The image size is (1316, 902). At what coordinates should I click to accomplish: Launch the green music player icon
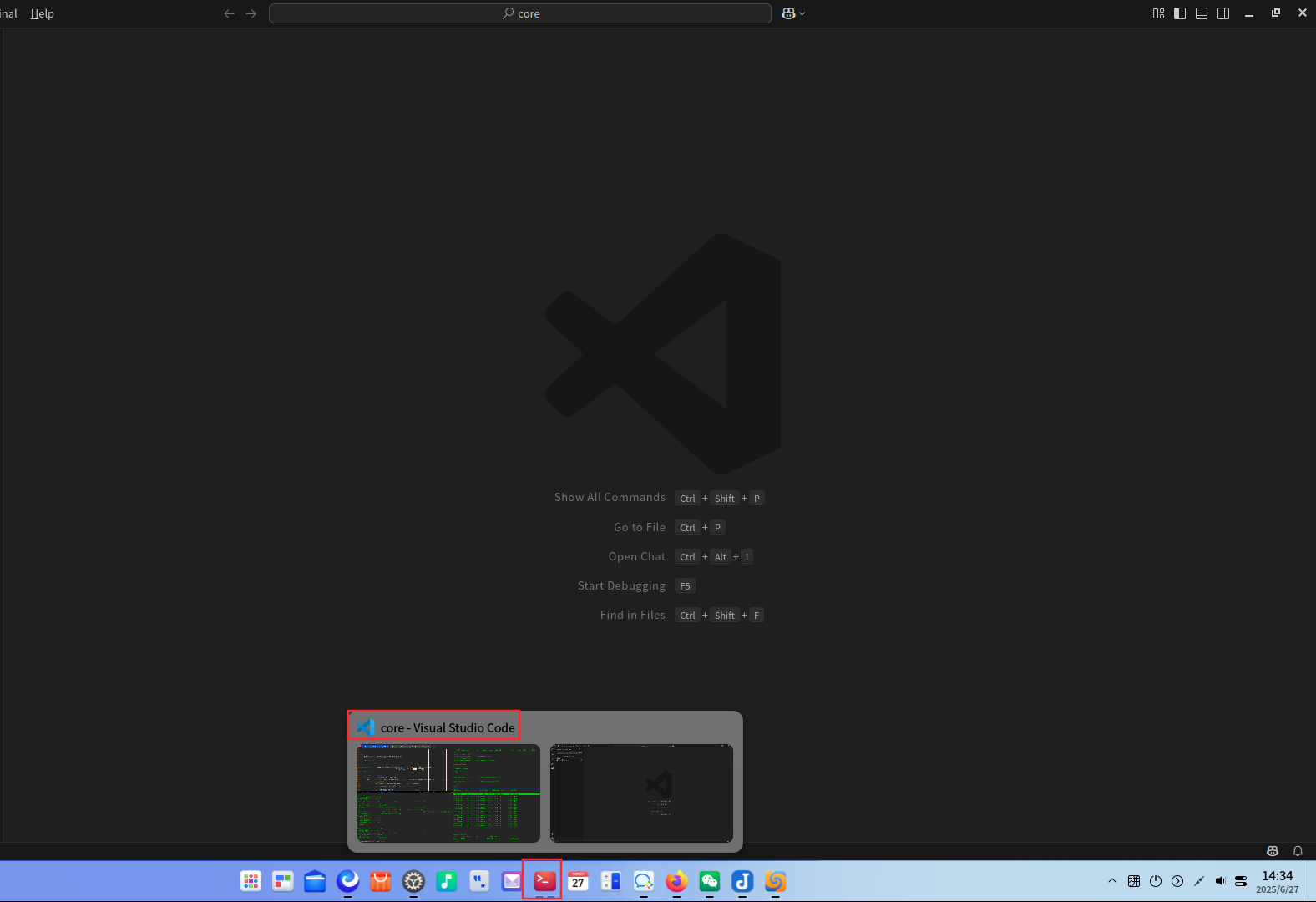click(x=447, y=881)
